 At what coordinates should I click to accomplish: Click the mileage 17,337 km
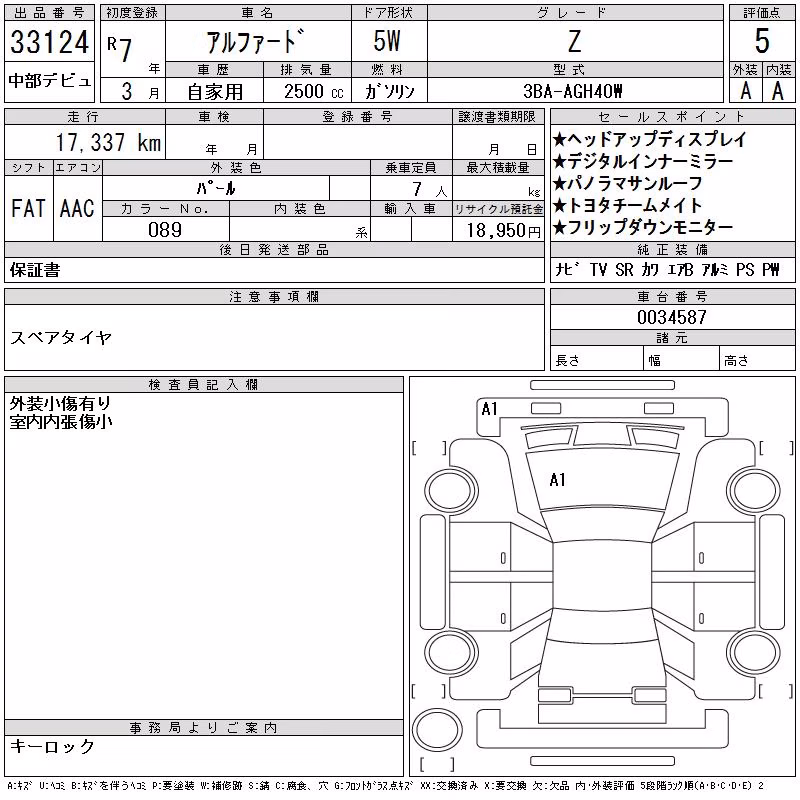[x=108, y=142]
